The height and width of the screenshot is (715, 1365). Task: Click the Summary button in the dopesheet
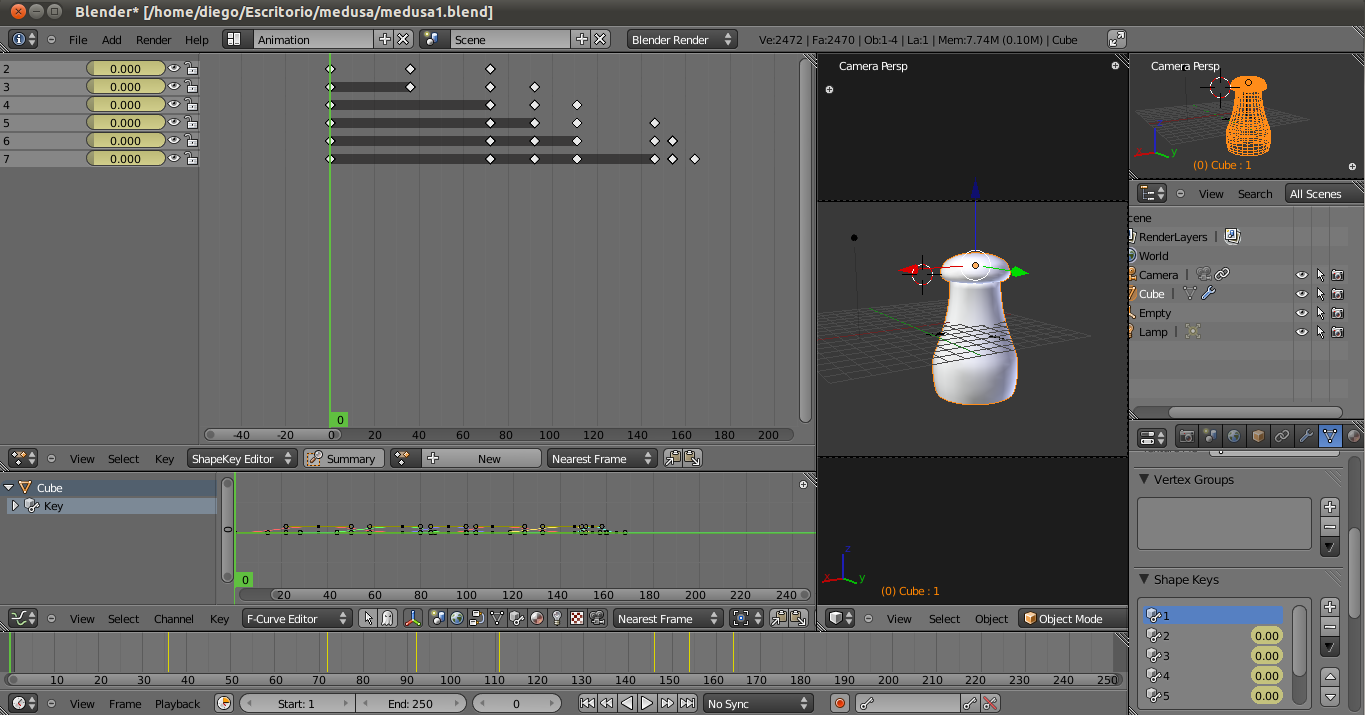coord(343,458)
